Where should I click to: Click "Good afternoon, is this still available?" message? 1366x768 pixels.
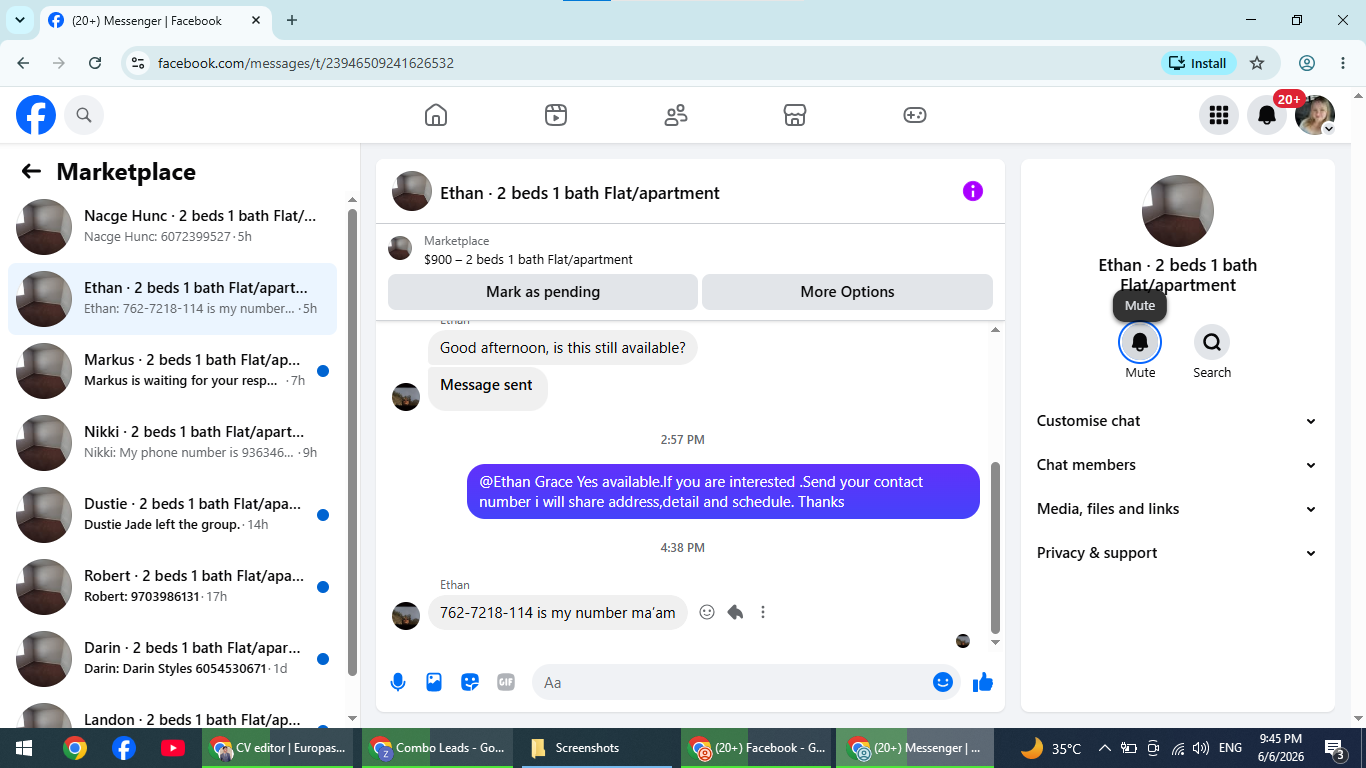point(563,348)
